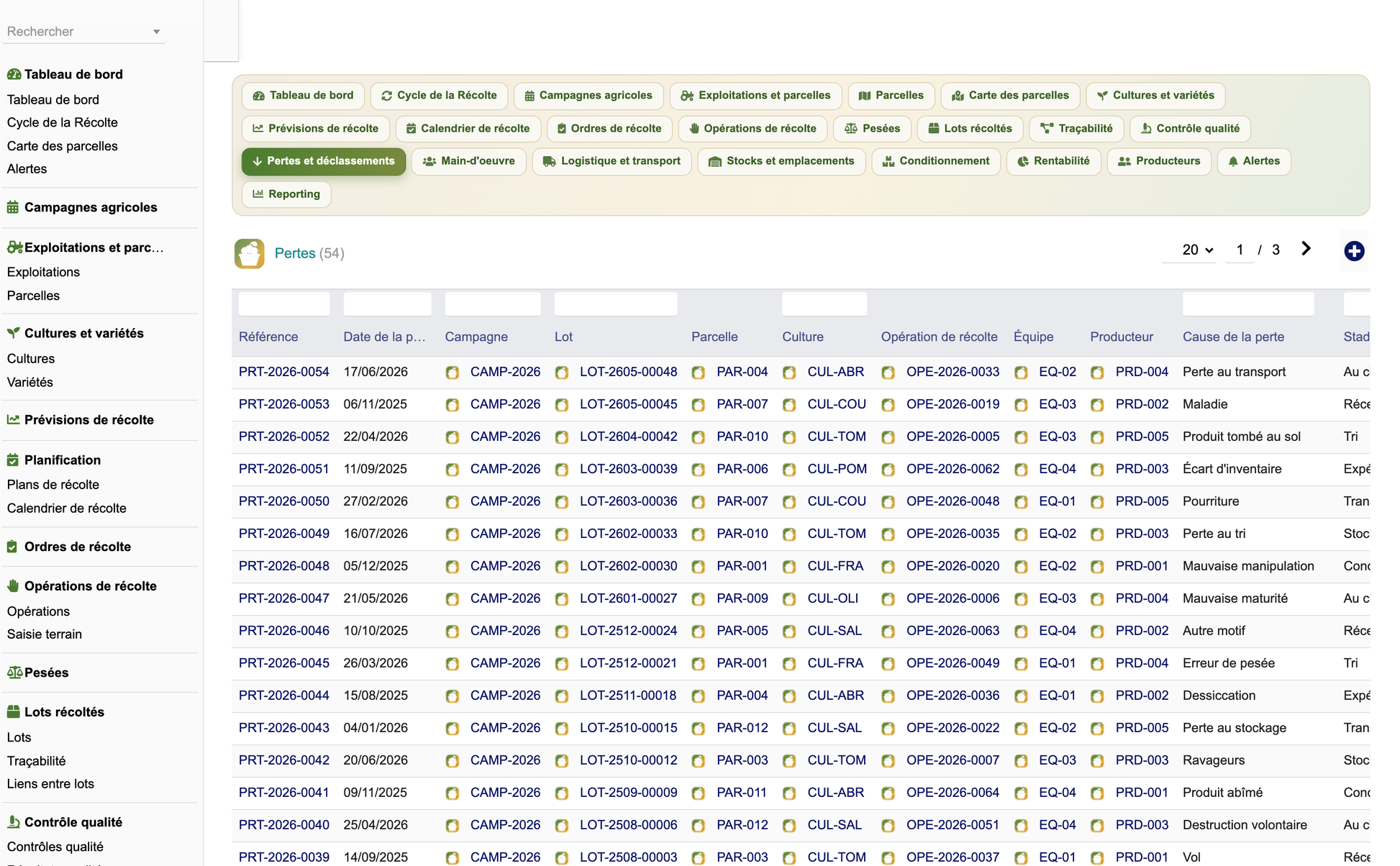The height and width of the screenshot is (866, 1400).
Task: Select the Pertes et déclassements tab
Action: coord(324,161)
